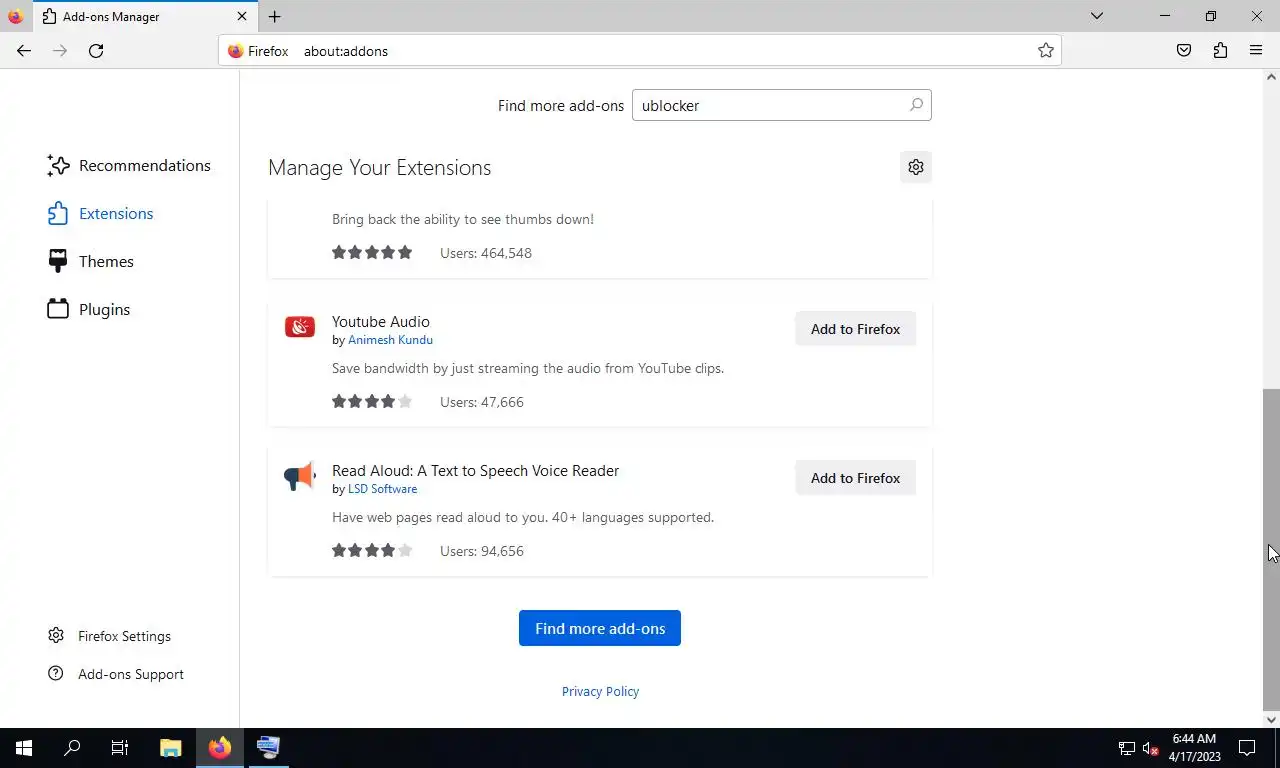The image size is (1280, 768).
Task: Go back to the previous page
Action: (24, 51)
